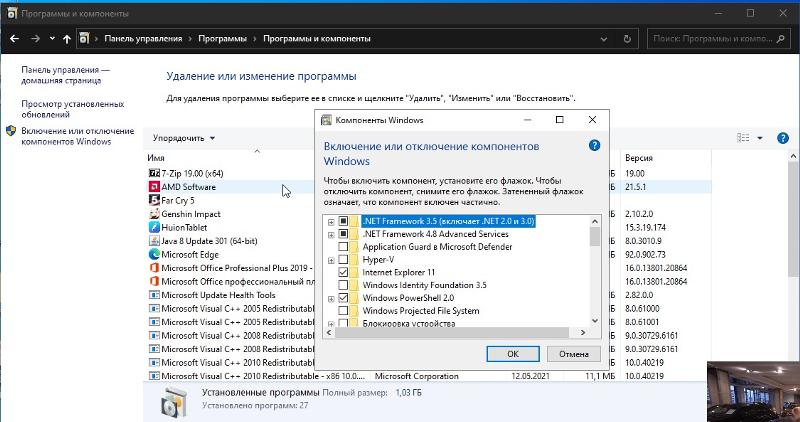Viewport: 800px width, 422px height.
Task: Click OK in Windows Components dialog
Action: pyautogui.click(x=513, y=354)
